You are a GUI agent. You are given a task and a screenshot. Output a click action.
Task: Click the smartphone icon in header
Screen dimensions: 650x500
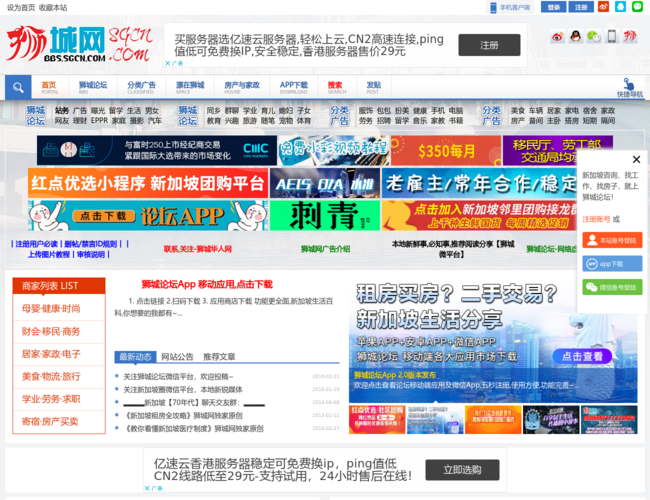click(x=611, y=37)
